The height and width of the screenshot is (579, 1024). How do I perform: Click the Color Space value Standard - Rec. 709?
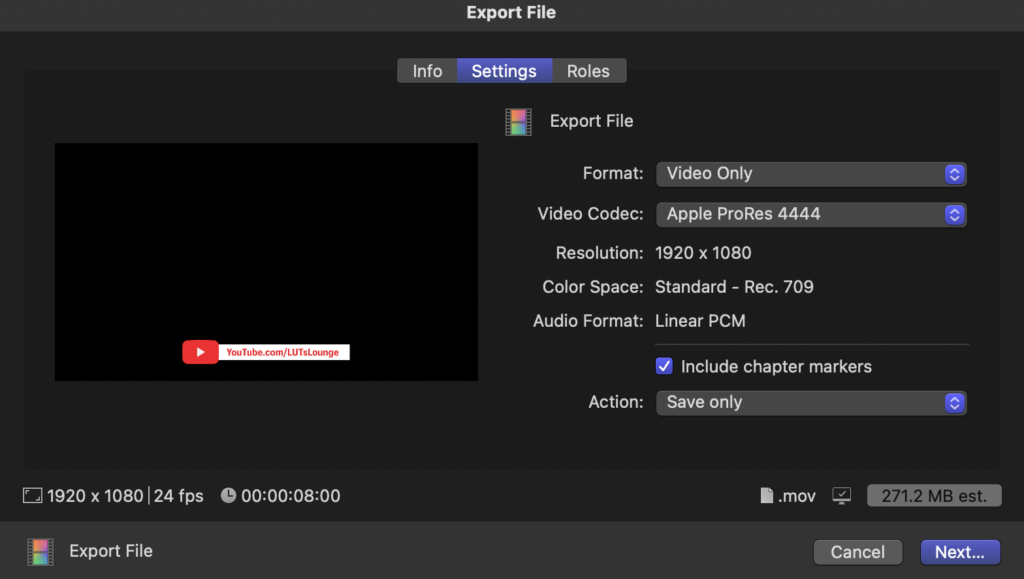pyautogui.click(x=734, y=287)
